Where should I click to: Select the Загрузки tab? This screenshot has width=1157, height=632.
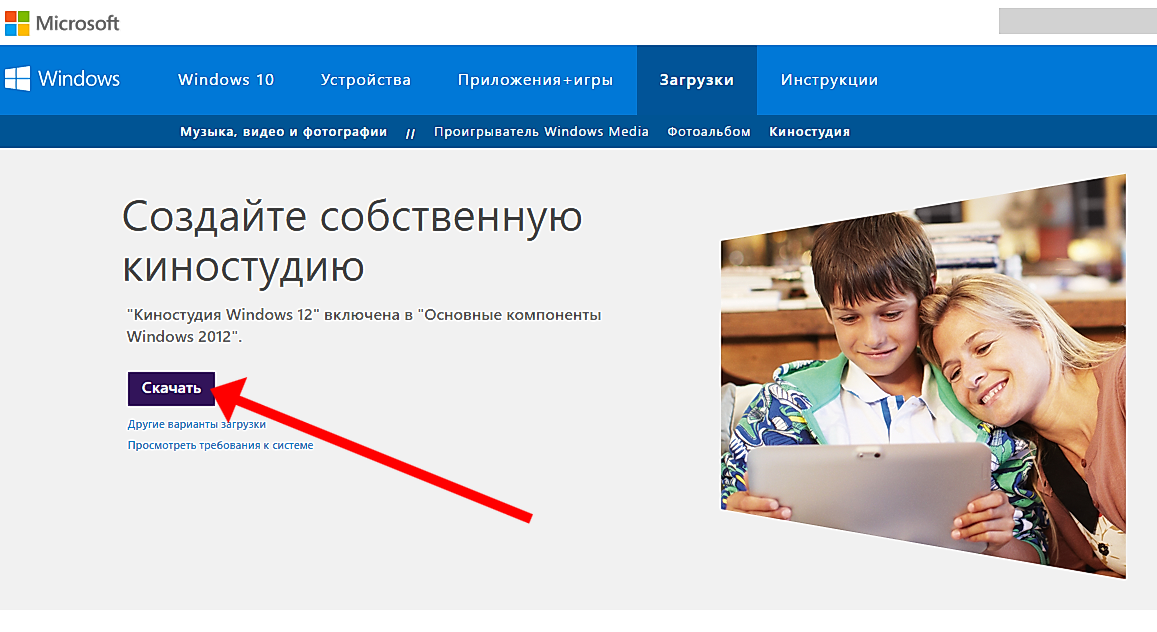pos(696,80)
